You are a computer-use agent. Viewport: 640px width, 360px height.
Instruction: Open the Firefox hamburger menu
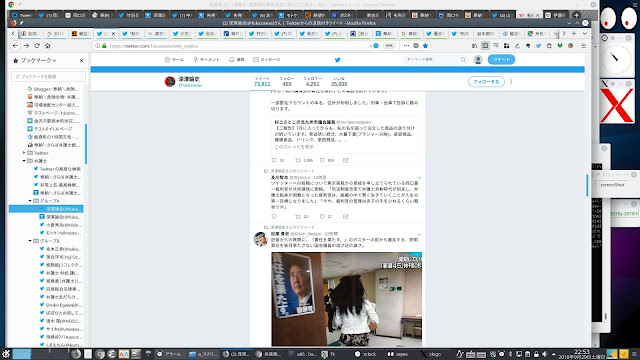(x=584, y=46)
